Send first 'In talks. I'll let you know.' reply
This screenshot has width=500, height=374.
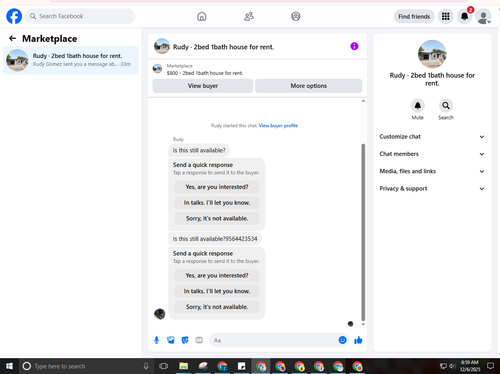(x=217, y=203)
